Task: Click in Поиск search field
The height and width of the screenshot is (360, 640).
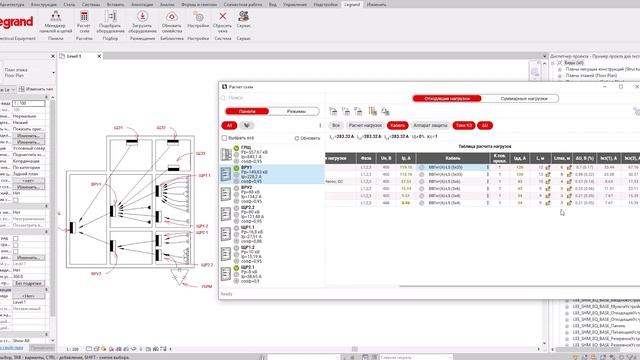Action: pos(271,98)
